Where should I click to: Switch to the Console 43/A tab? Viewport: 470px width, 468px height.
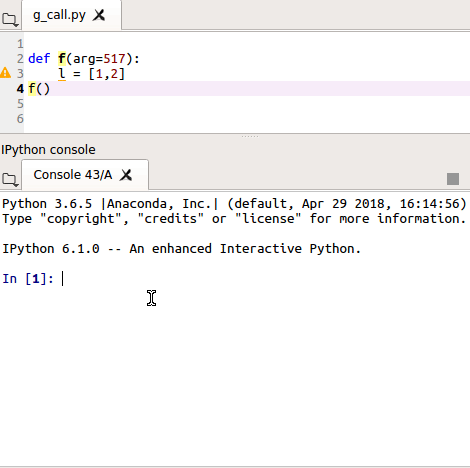click(85, 175)
